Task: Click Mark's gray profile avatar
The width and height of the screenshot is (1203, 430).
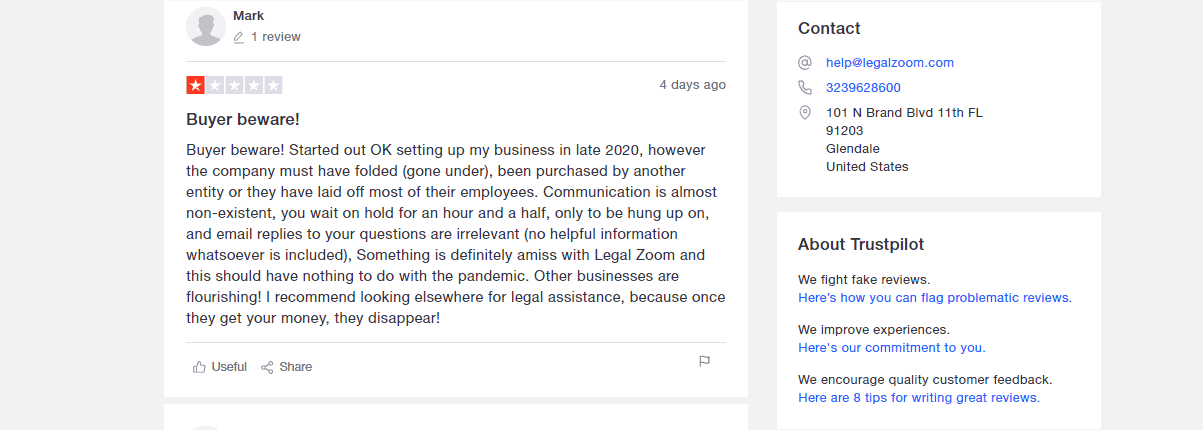Action: point(206,26)
